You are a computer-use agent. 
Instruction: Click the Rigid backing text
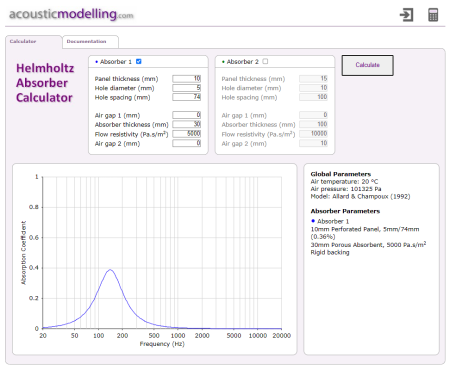coord(330,252)
